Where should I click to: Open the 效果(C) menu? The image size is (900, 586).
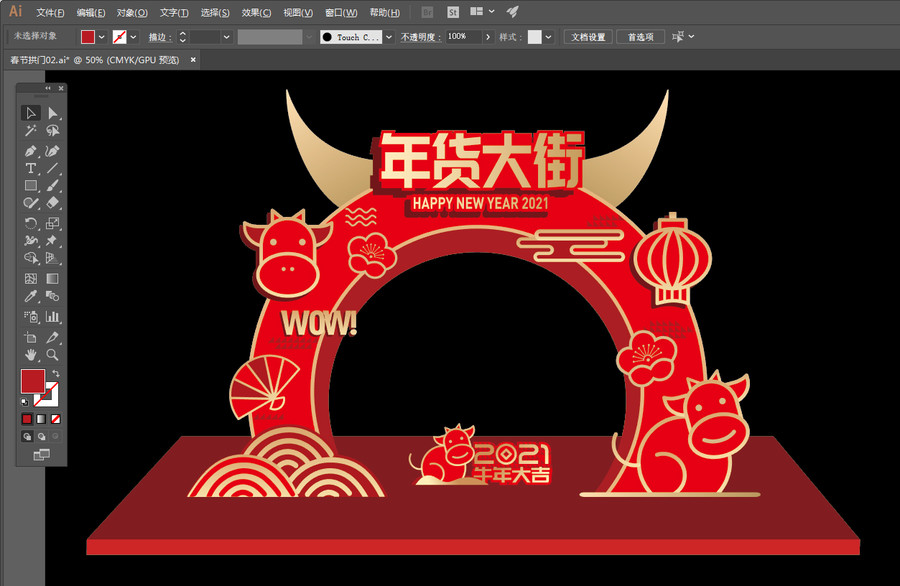tap(256, 12)
